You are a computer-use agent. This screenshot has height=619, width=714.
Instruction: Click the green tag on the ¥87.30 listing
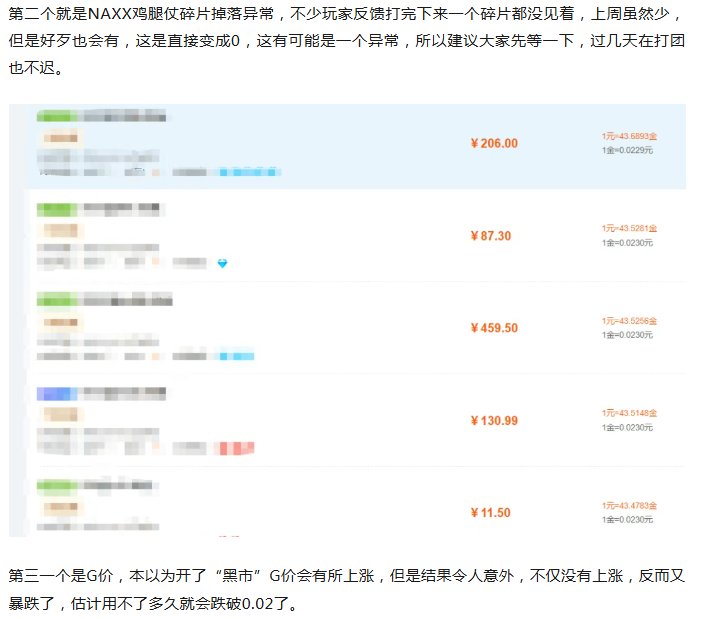[x=58, y=209]
